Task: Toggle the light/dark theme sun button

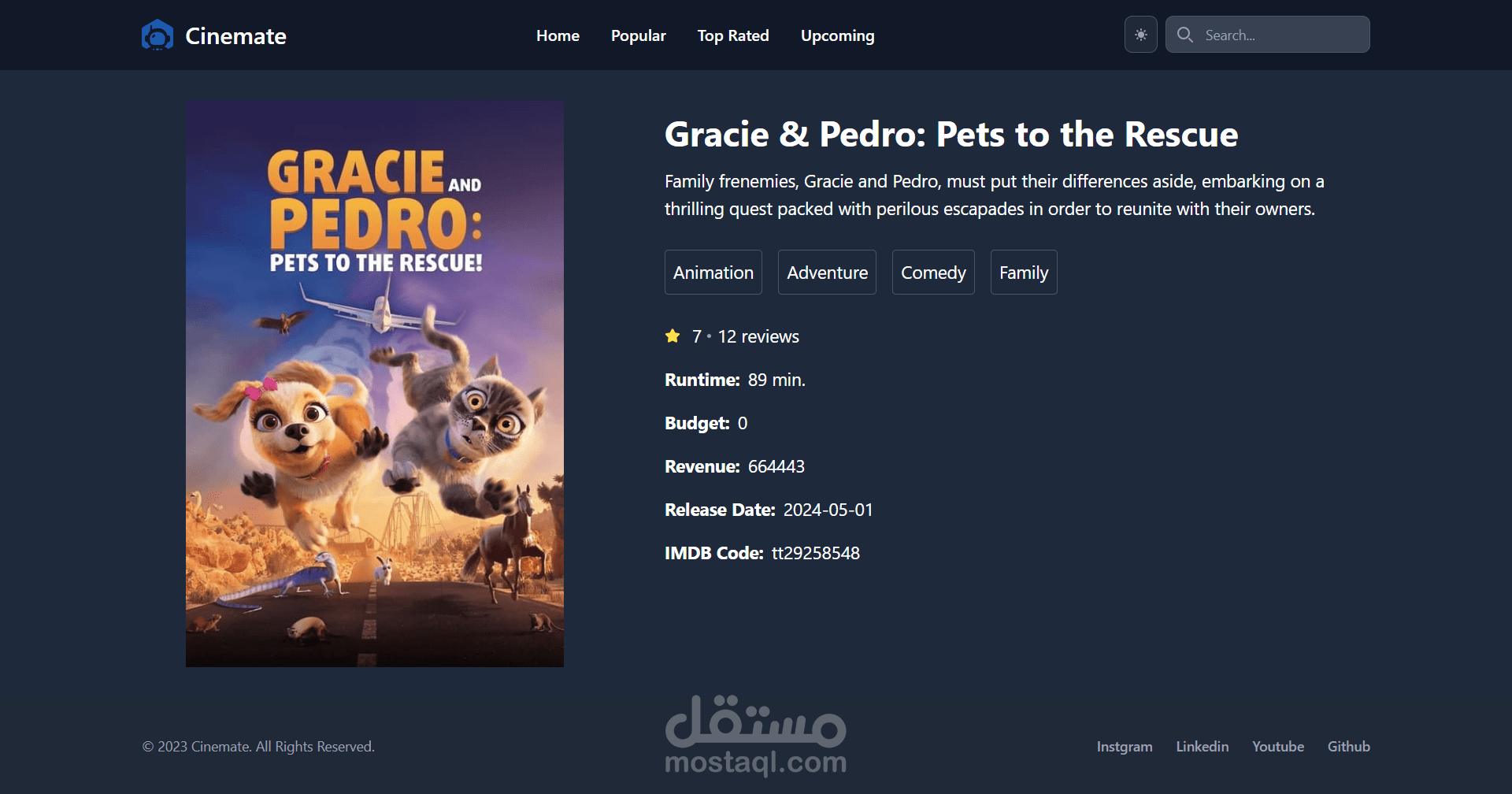Action: 1140,35
